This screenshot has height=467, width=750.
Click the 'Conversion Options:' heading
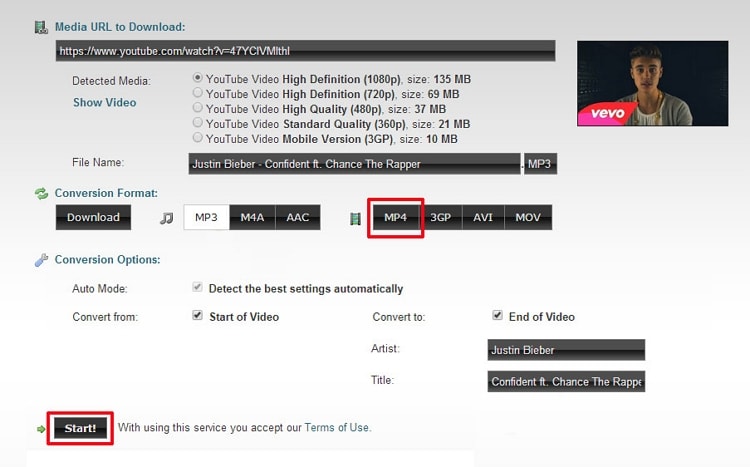tap(108, 259)
